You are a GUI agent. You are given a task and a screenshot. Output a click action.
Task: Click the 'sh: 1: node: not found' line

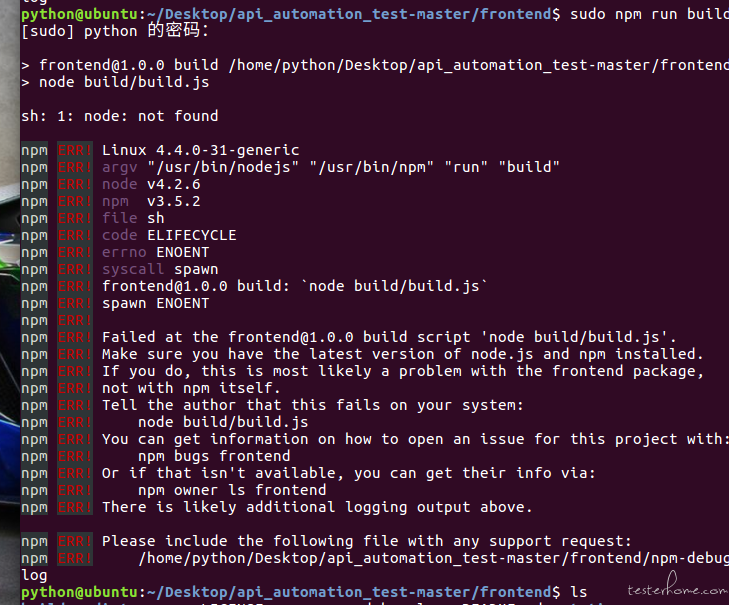click(x=119, y=116)
